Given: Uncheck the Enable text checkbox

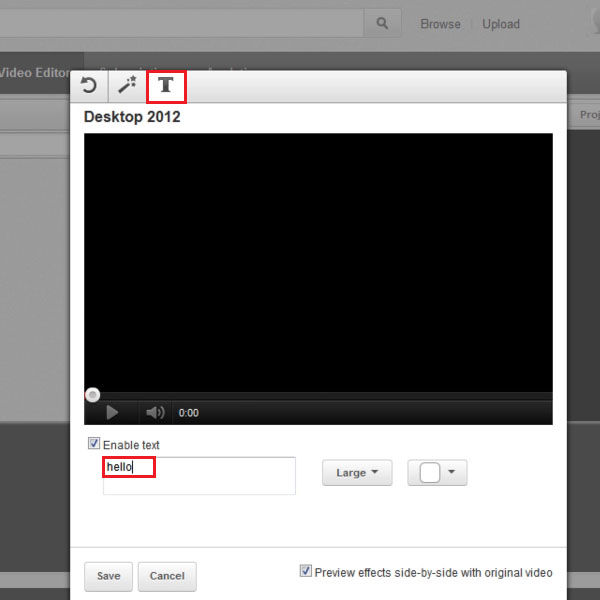Looking at the screenshot, I should [94, 443].
